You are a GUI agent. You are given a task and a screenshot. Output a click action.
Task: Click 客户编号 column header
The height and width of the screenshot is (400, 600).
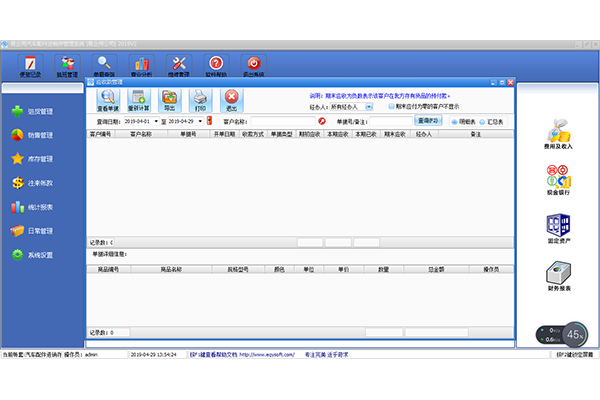[101, 134]
